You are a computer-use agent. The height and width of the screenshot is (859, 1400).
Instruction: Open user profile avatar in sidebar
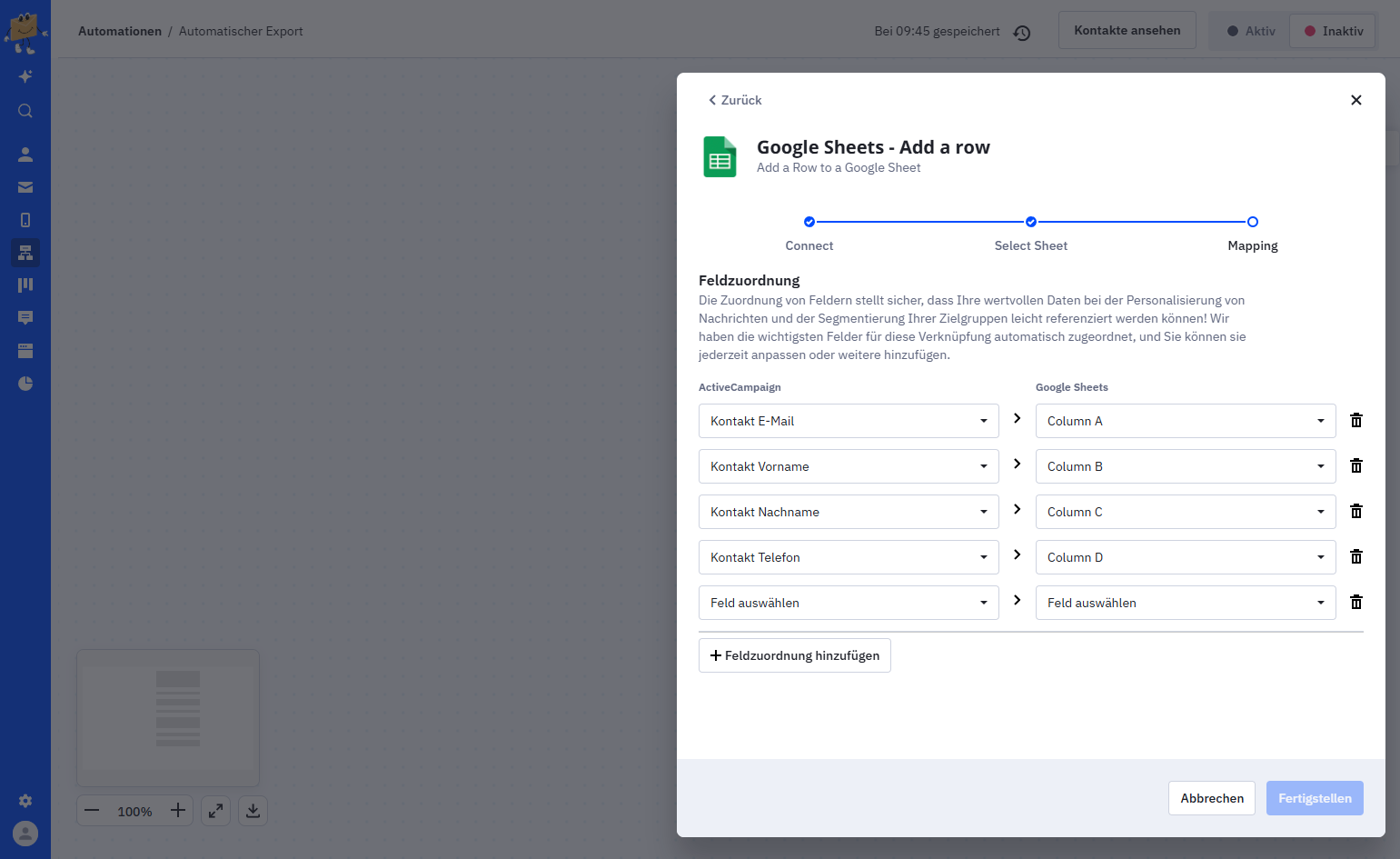coord(25,834)
